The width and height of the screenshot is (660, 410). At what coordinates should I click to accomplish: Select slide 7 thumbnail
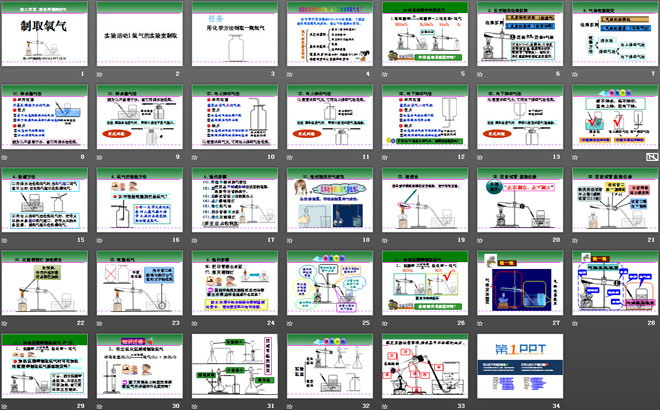click(x=615, y=33)
